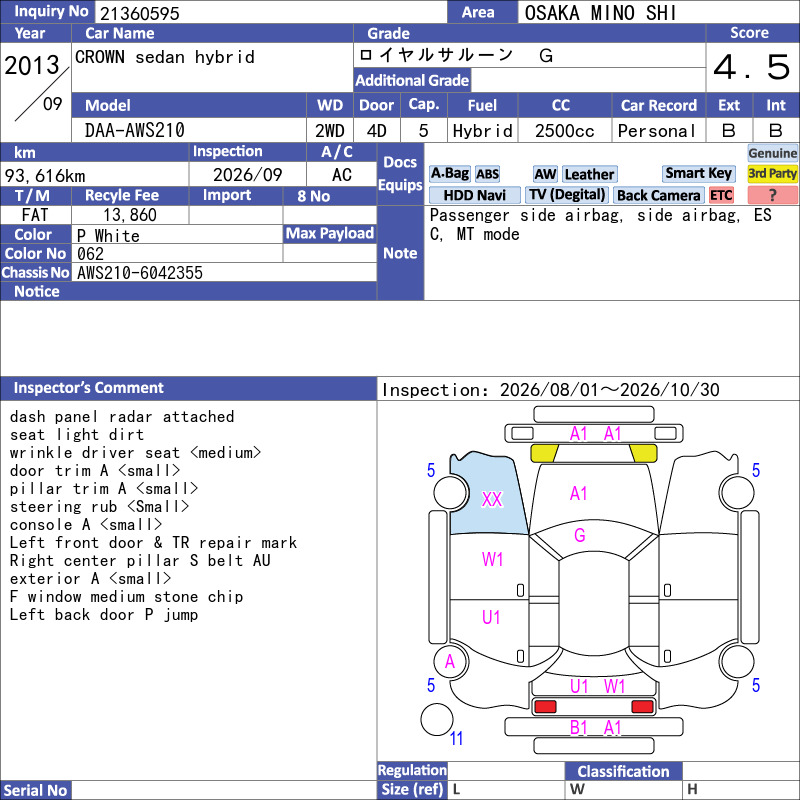The width and height of the screenshot is (800, 800).
Task: Select the W1 mark on left front door
Action: tap(492, 560)
